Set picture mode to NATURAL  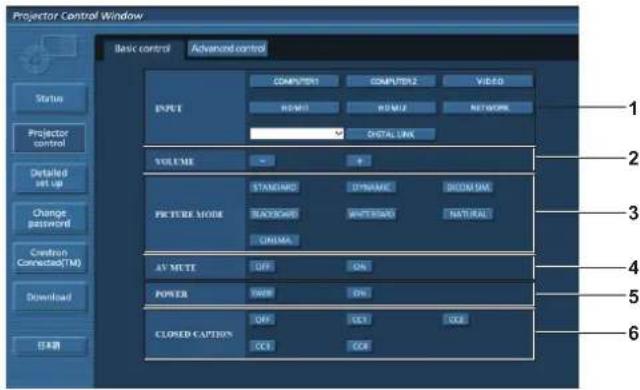tap(468, 214)
